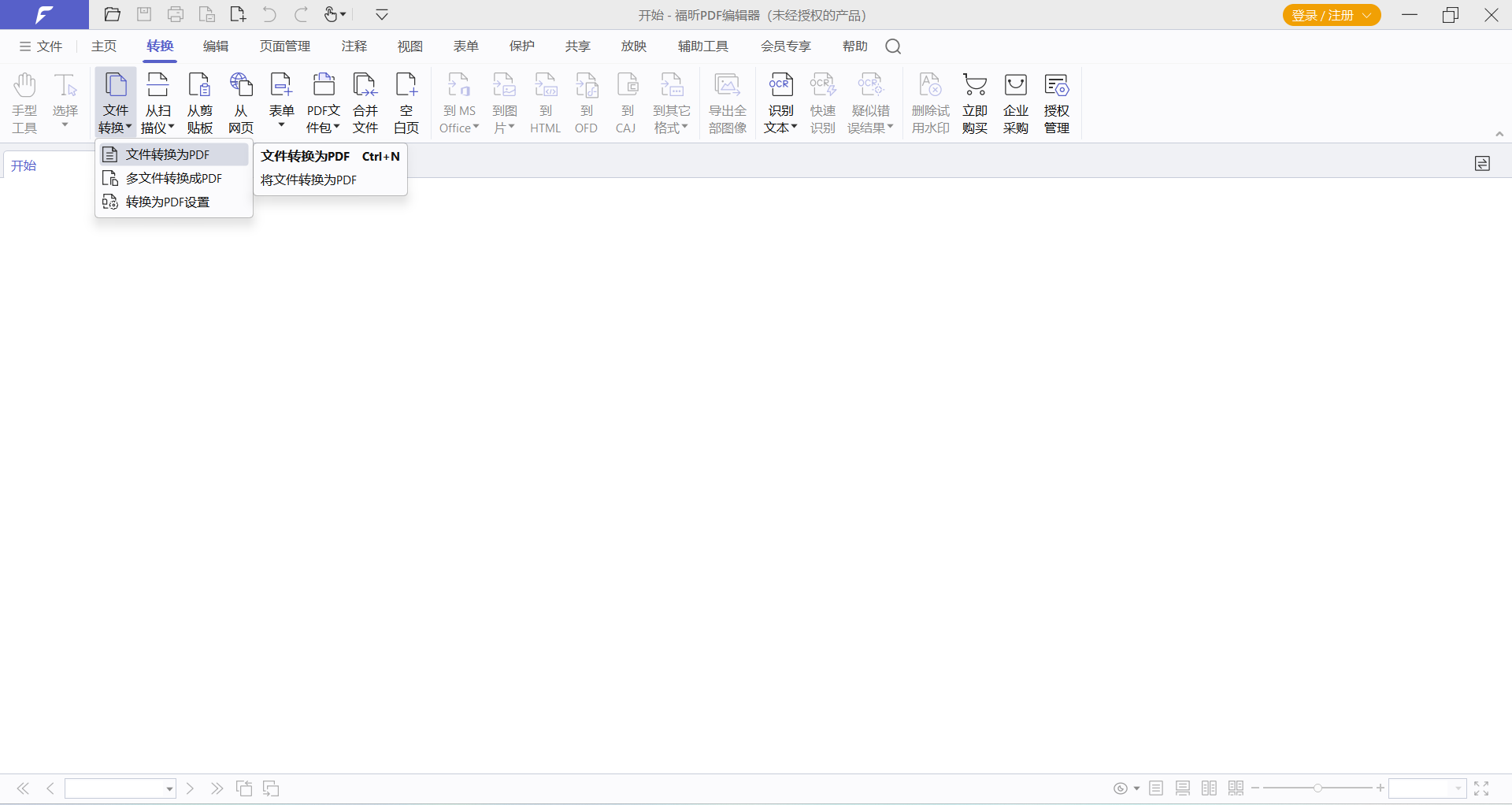Enable continuous facing view mode

(x=1236, y=788)
